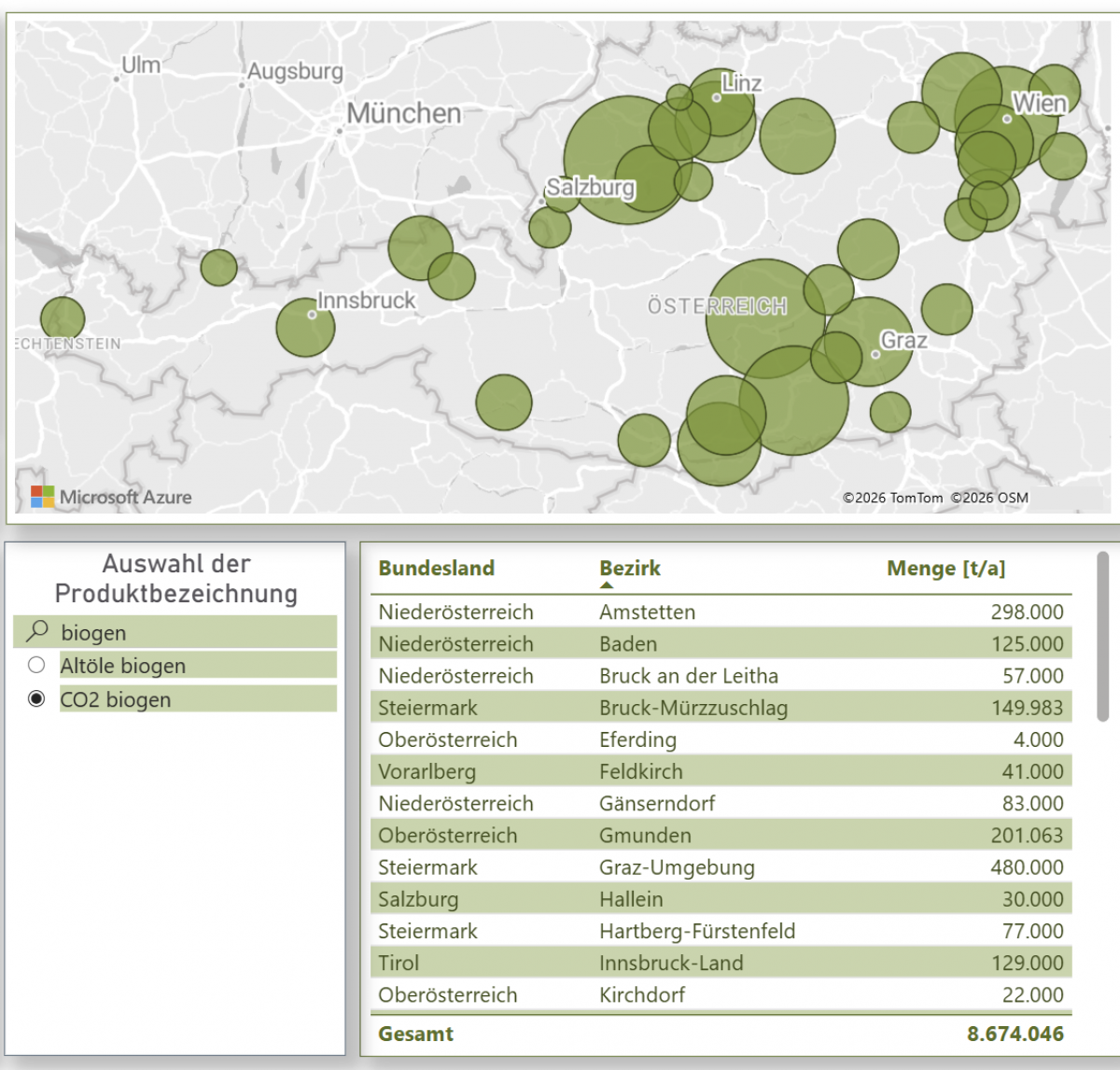This screenshot has height=1070, width=1120.
Task: Click Vorarlberg in the Bundesland column
Action: 427,771
